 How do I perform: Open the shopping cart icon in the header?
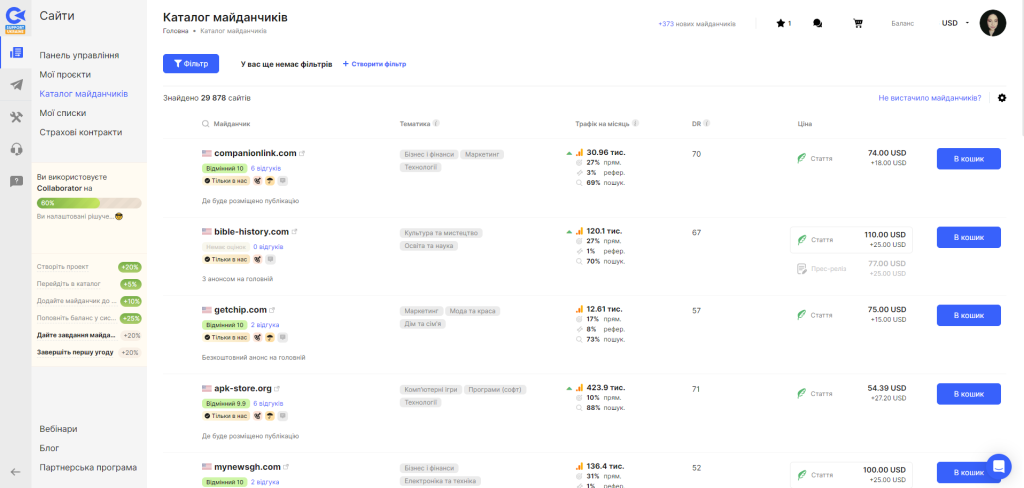point(857,23)
